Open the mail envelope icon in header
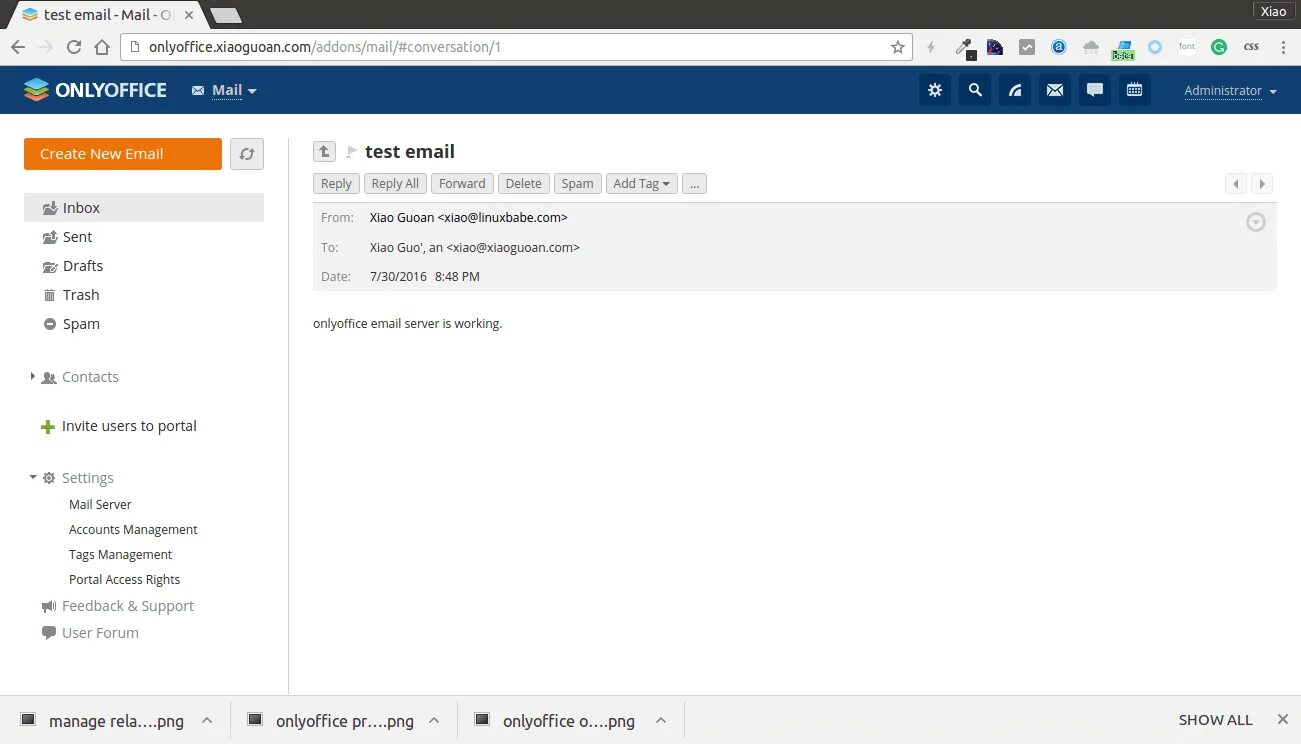Viewport: 1301px width, 744px height. [x=1055, y=90]
